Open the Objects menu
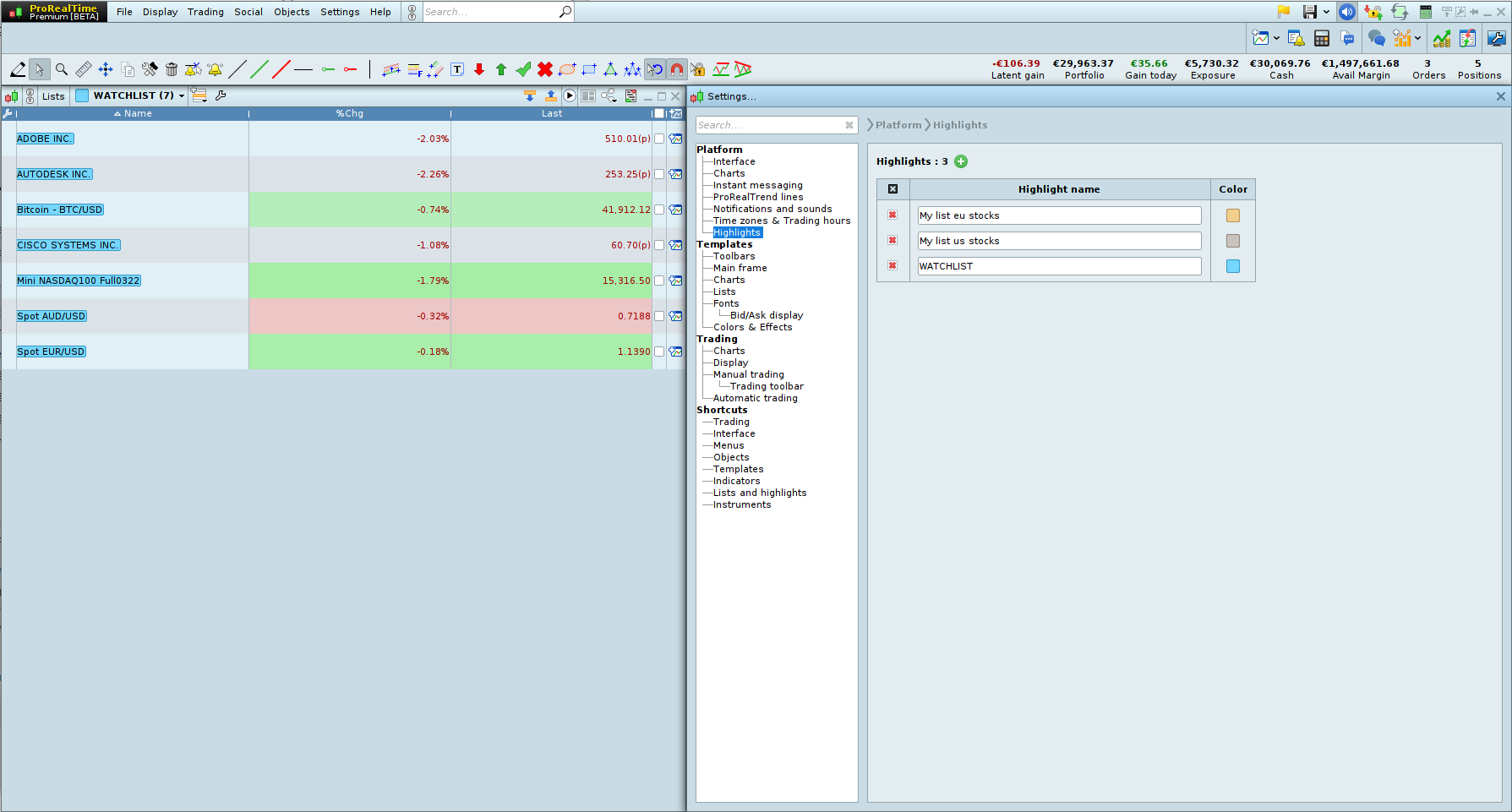Image resolution: width=1512 pixels, height=812 pixels. [292, 12]
